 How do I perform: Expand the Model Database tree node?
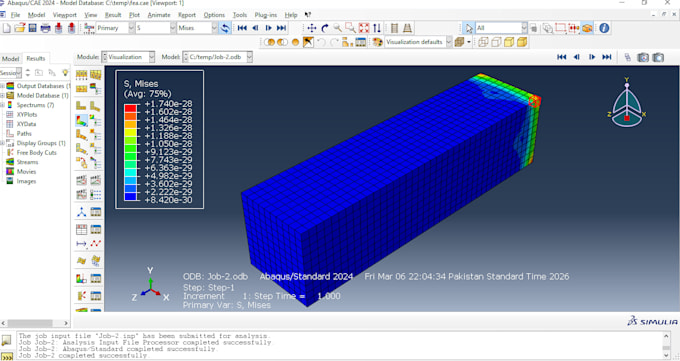[2, 95]
